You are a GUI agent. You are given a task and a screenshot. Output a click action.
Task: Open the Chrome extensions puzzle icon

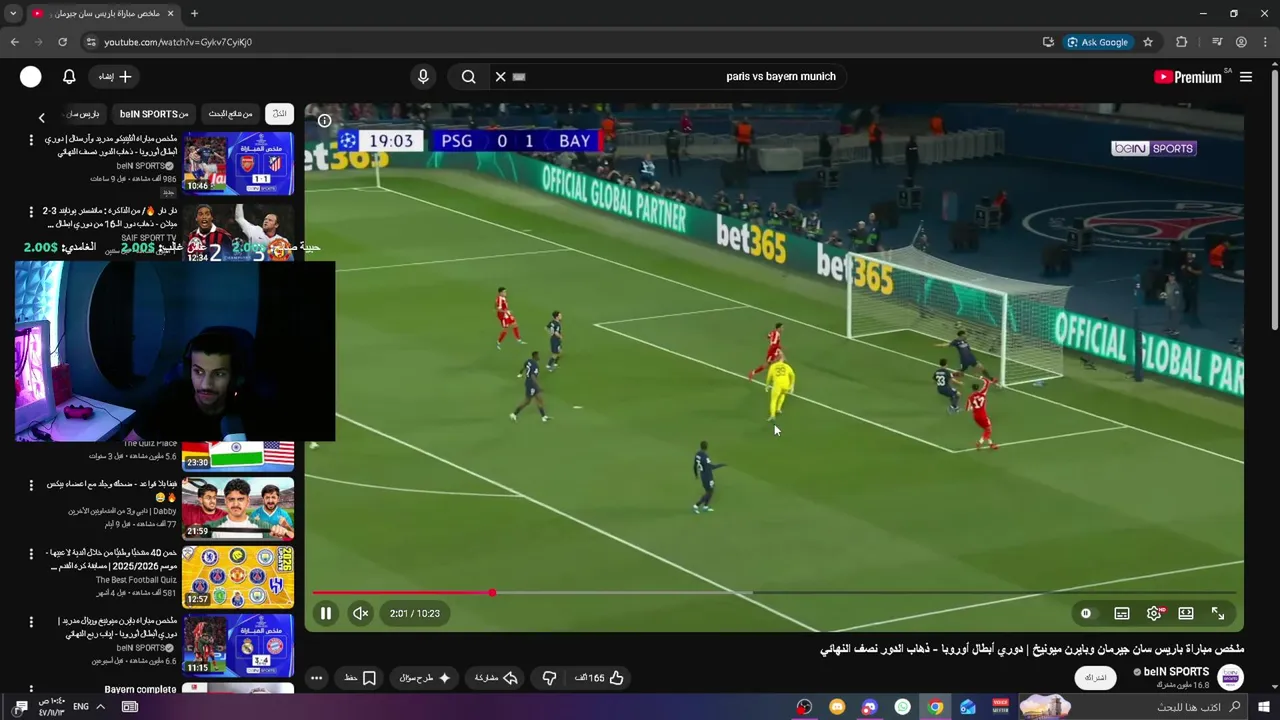pyautogui.click(x=1182, y=42)
